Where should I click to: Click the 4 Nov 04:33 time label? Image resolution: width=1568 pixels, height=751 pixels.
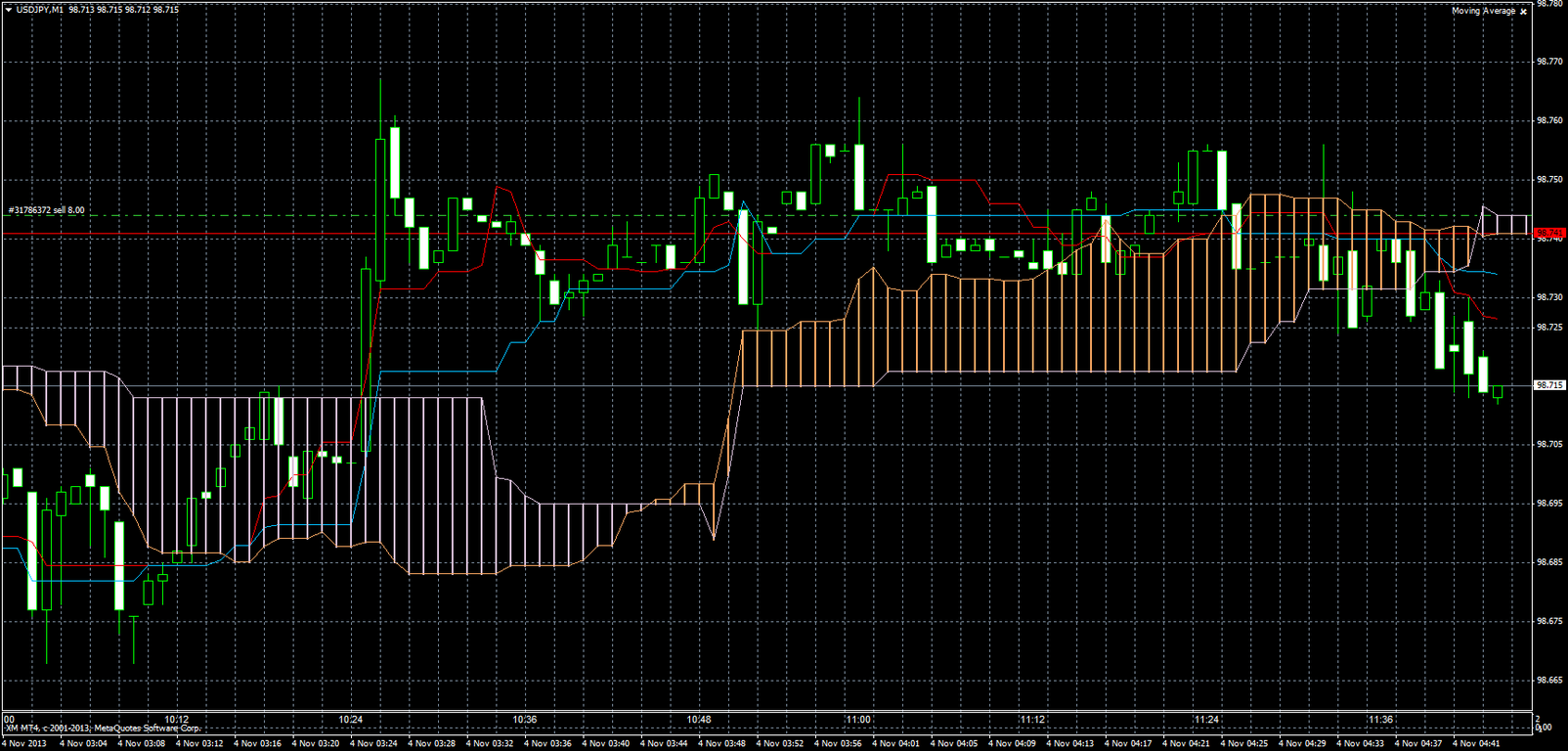coord(1360,744)
